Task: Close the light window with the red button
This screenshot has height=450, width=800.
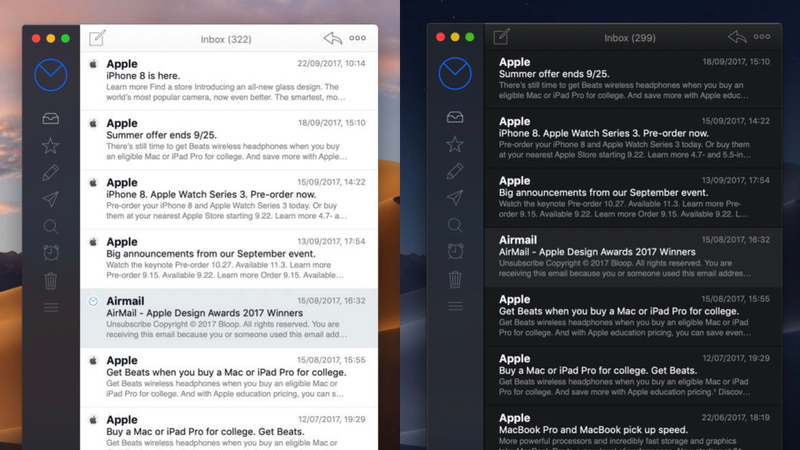Action: [x=36, y=38]
